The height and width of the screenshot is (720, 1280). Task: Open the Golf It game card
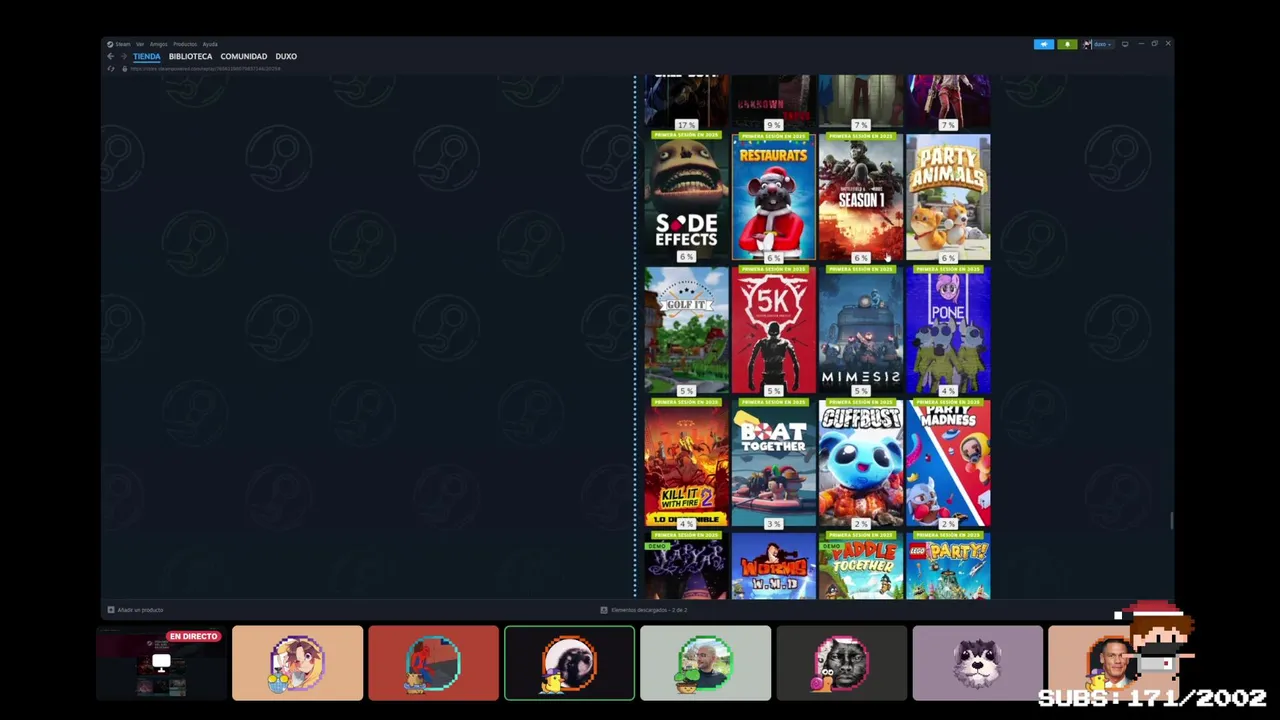686,330
